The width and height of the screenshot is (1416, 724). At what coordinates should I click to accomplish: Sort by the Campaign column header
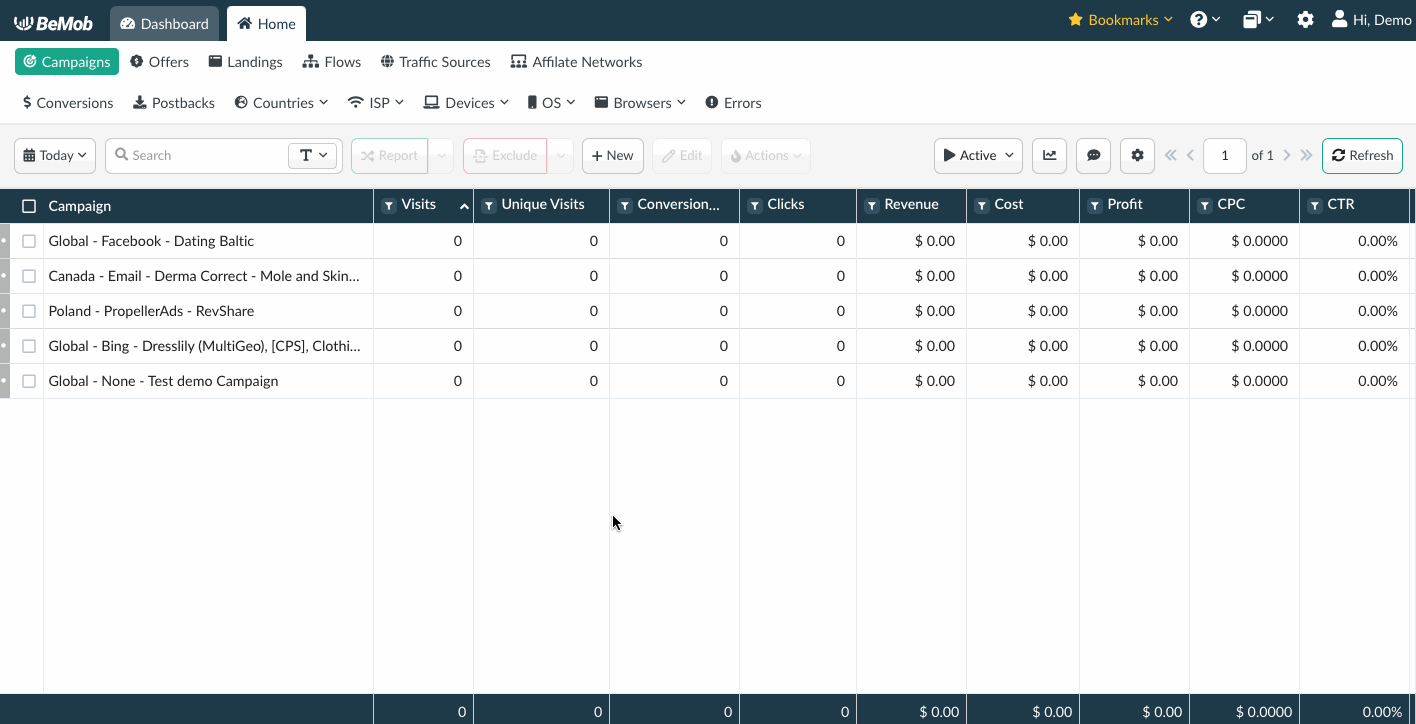coord(80,206)
